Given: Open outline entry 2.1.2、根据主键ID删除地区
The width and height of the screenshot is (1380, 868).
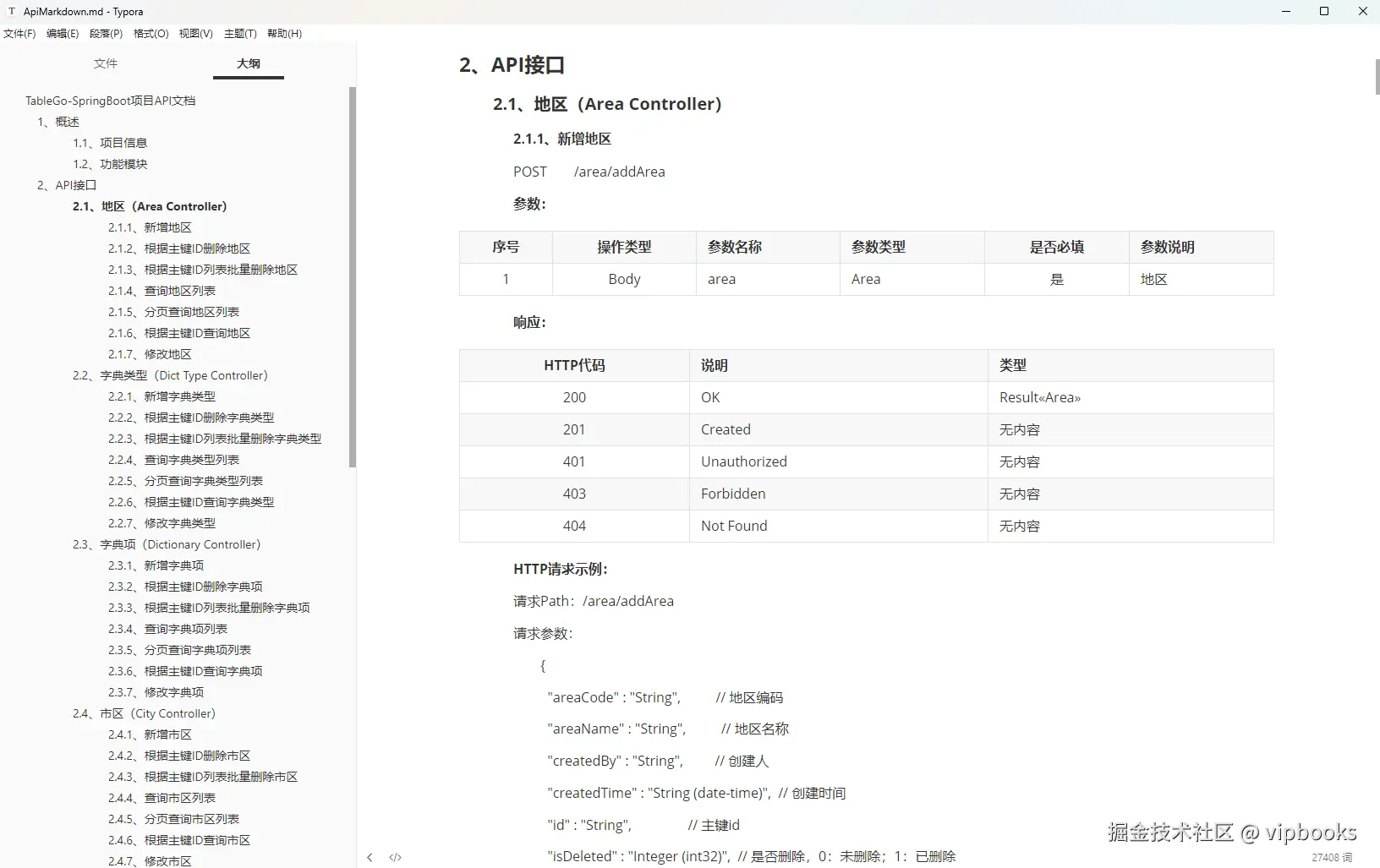Looking at the screenshot, I should tap(179, 248).
